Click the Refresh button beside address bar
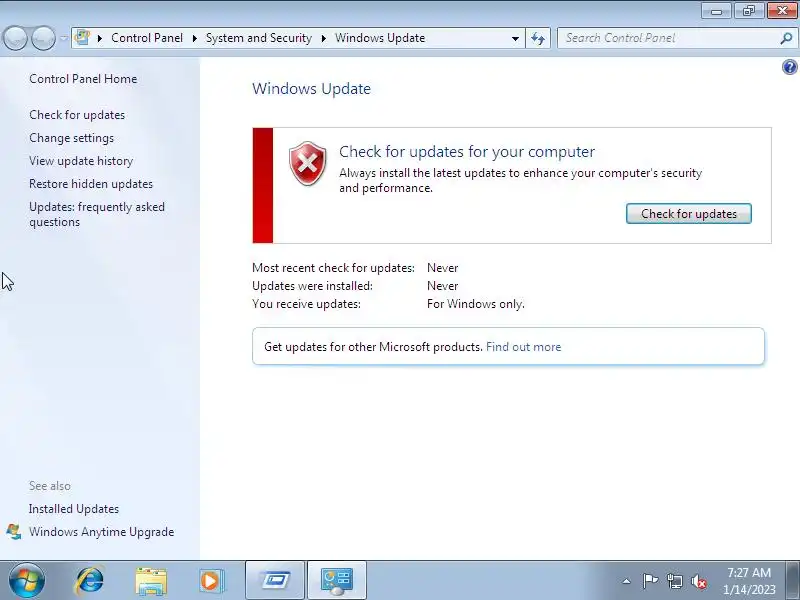Image resolution: width=800 pixels, height=600 pixels. (538, 38)
